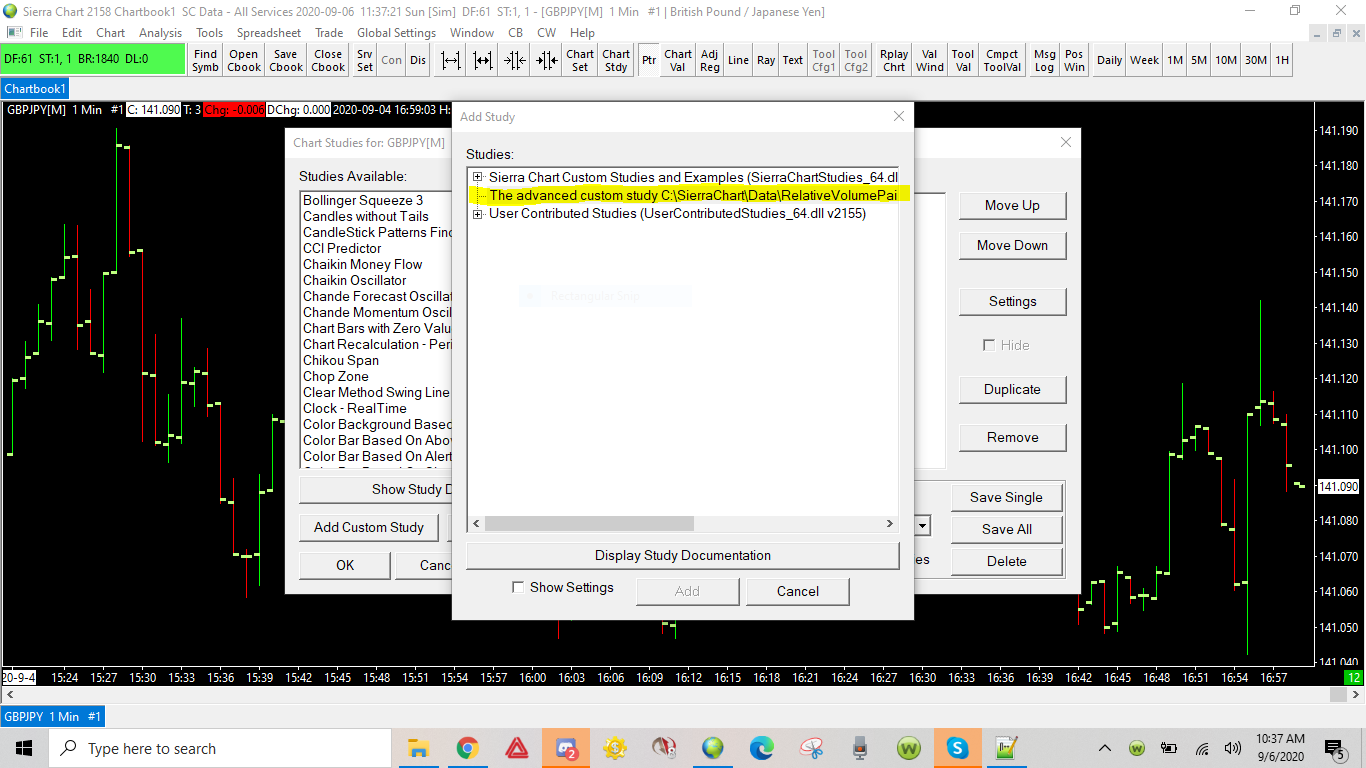This screenshot has height=768, width=1366.
Task: Open Discord from the taskbar
Action: pyautogui.click(x=566, y=748)
